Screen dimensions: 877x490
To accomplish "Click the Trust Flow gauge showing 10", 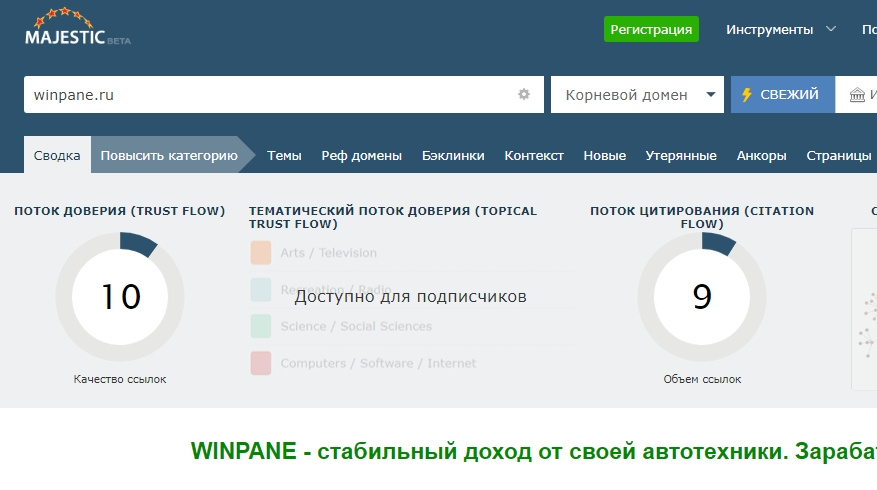I will tap(120, 296).
